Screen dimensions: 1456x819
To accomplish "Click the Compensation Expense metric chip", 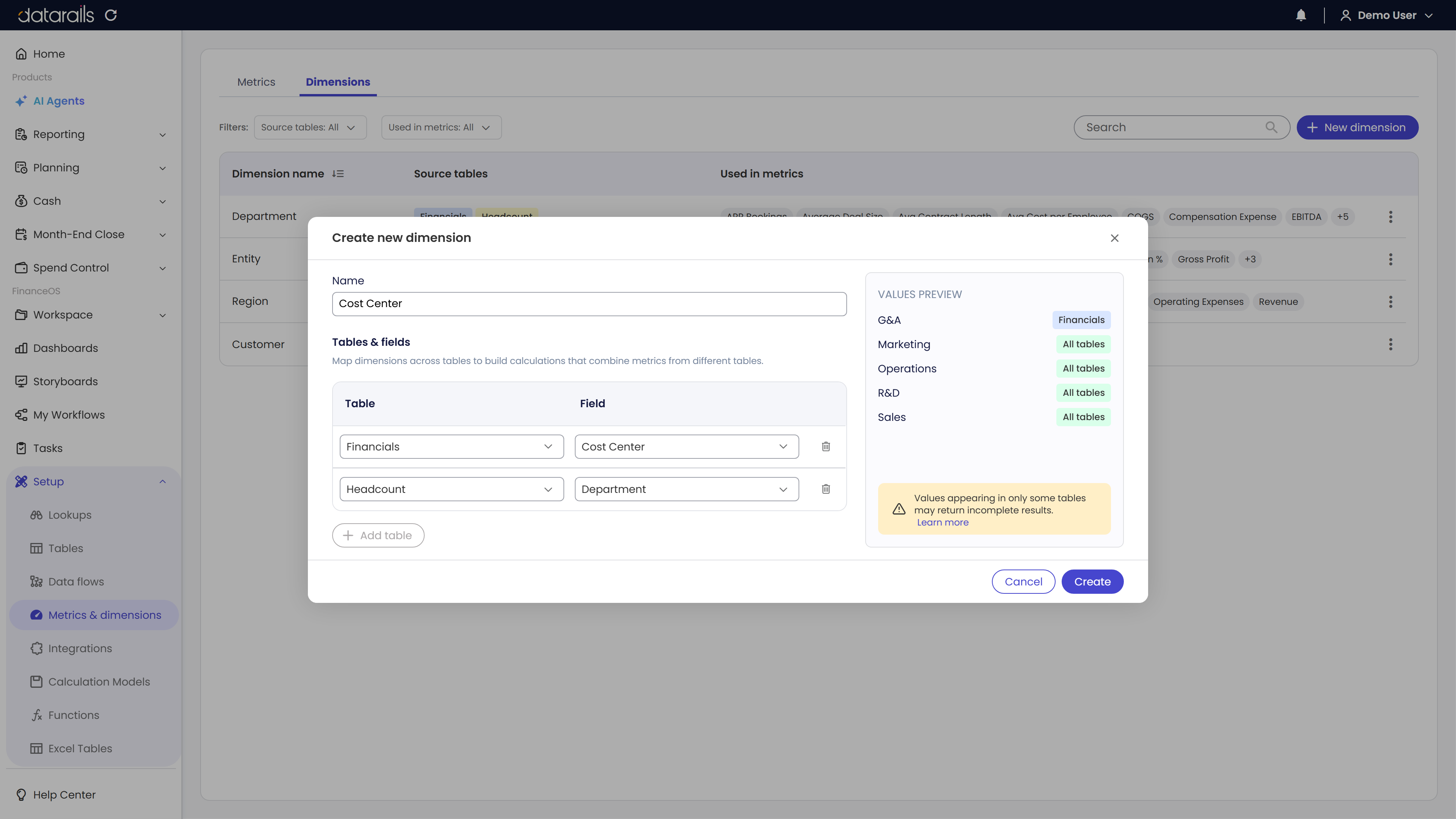I will 1222,217.
